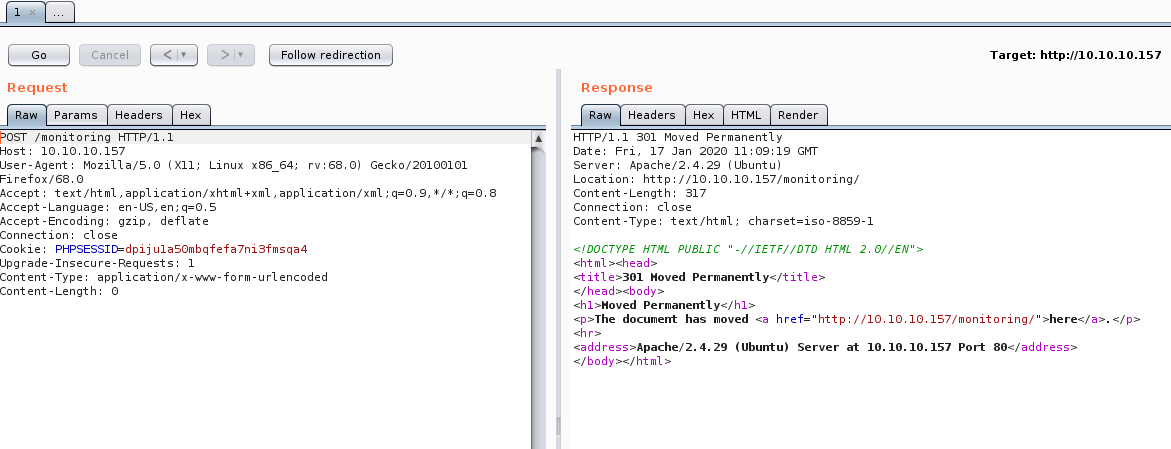Click the Accept-Language header line
1171x449 pixels.
[108, 207]
